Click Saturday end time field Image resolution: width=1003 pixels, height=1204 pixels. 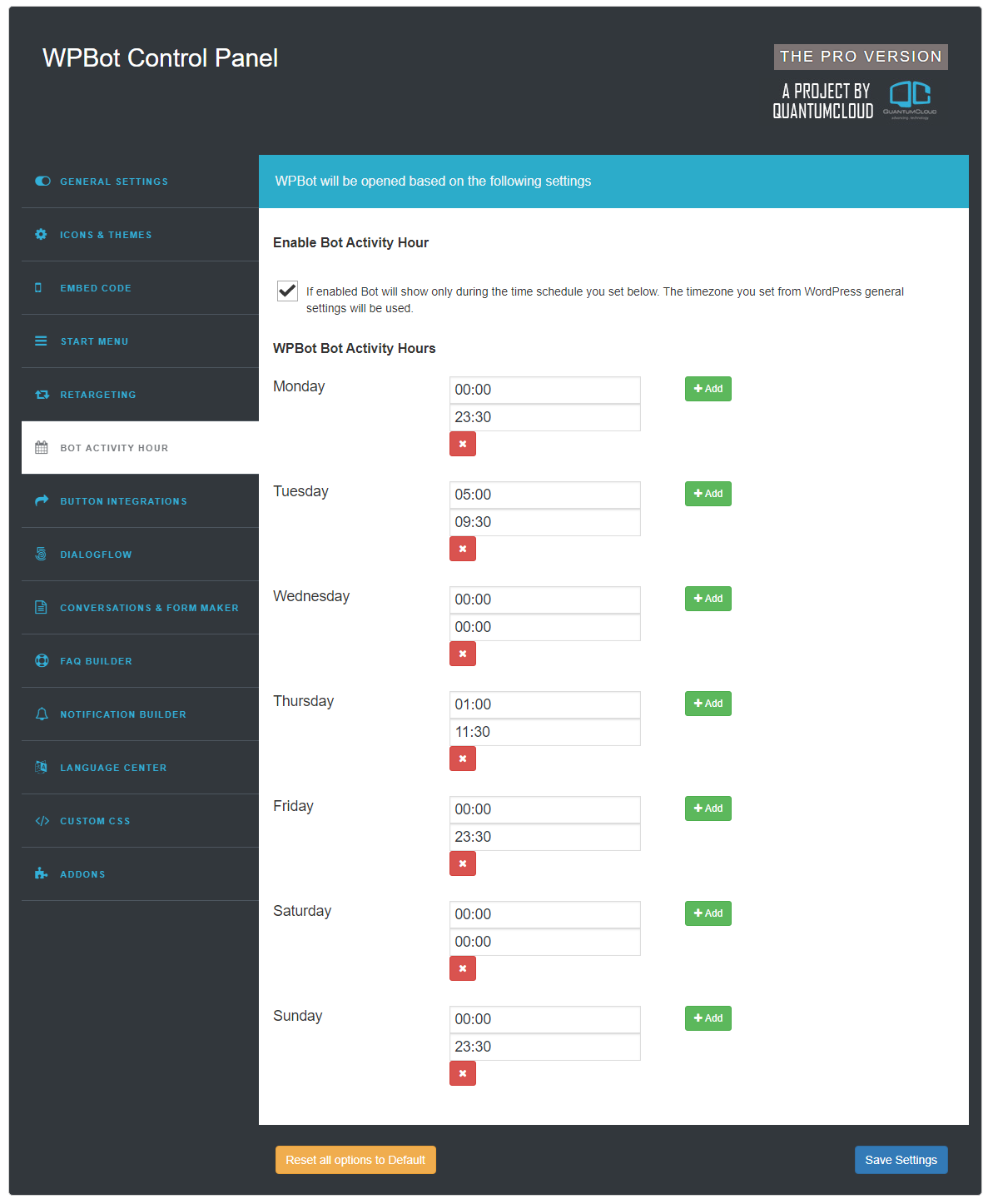545,942
